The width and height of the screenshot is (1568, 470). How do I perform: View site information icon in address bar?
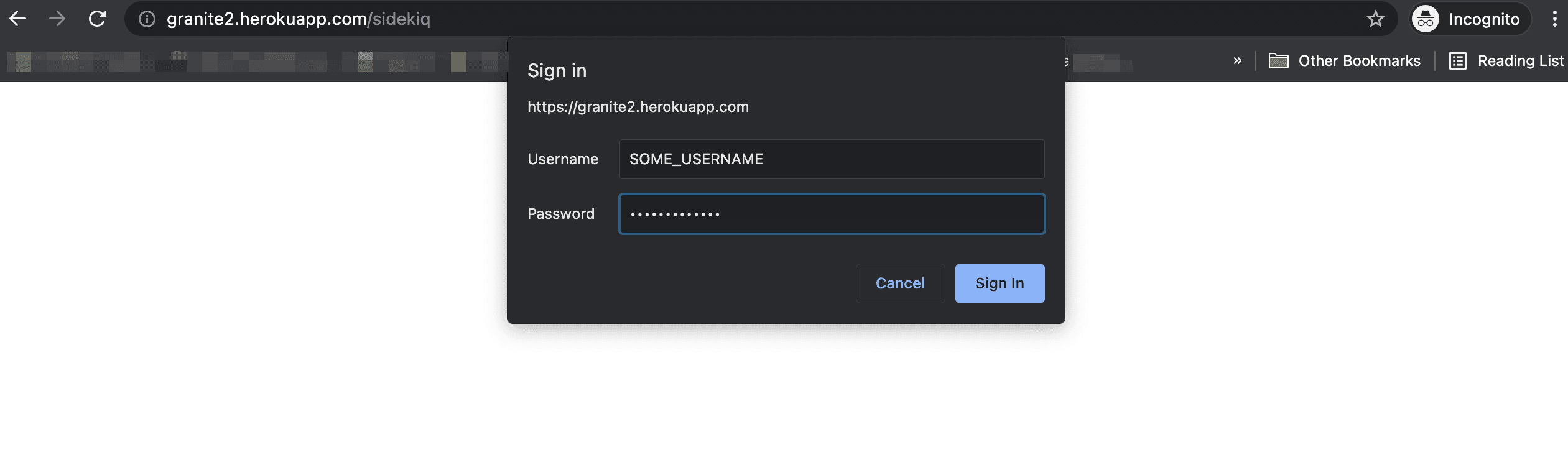[x=147, y=19]
